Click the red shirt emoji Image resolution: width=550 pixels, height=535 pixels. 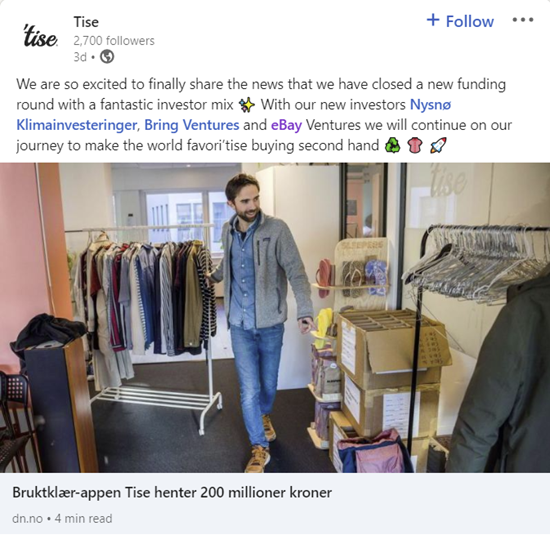[415, 145]
